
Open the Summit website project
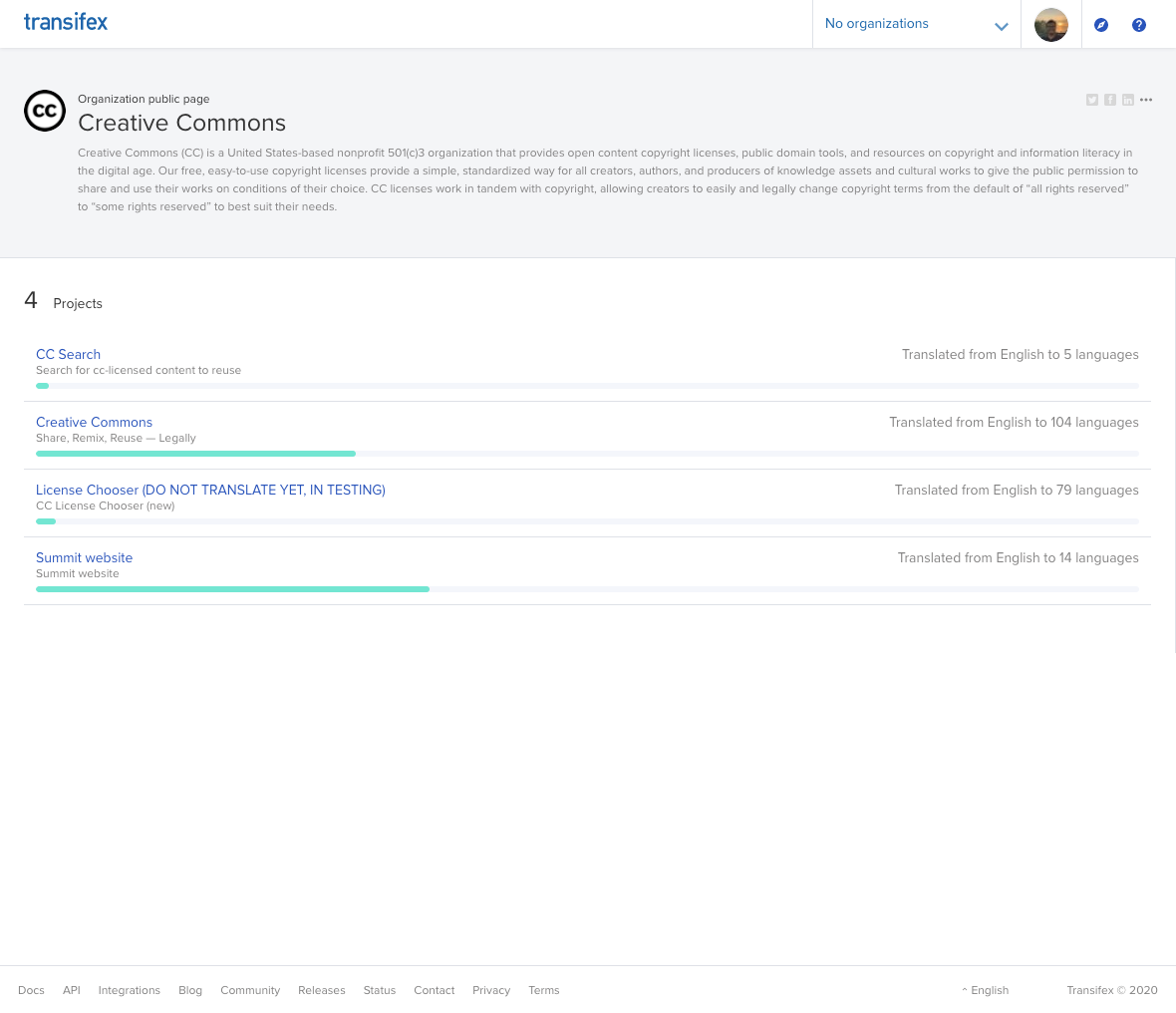pos(84,557)
